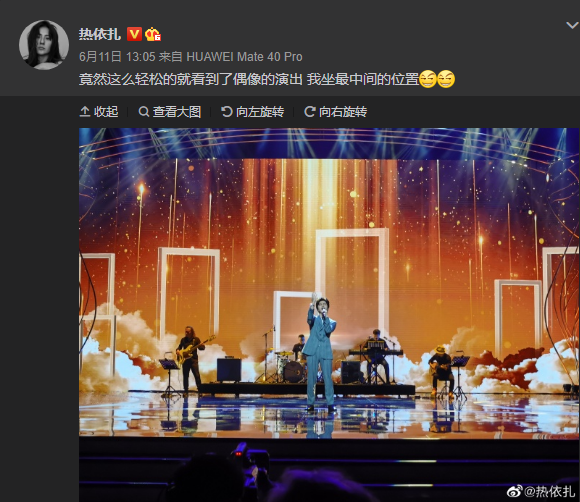The image size is (580, 502).
Task: Click the concert stage photo
Action: (x=329, y=314)
